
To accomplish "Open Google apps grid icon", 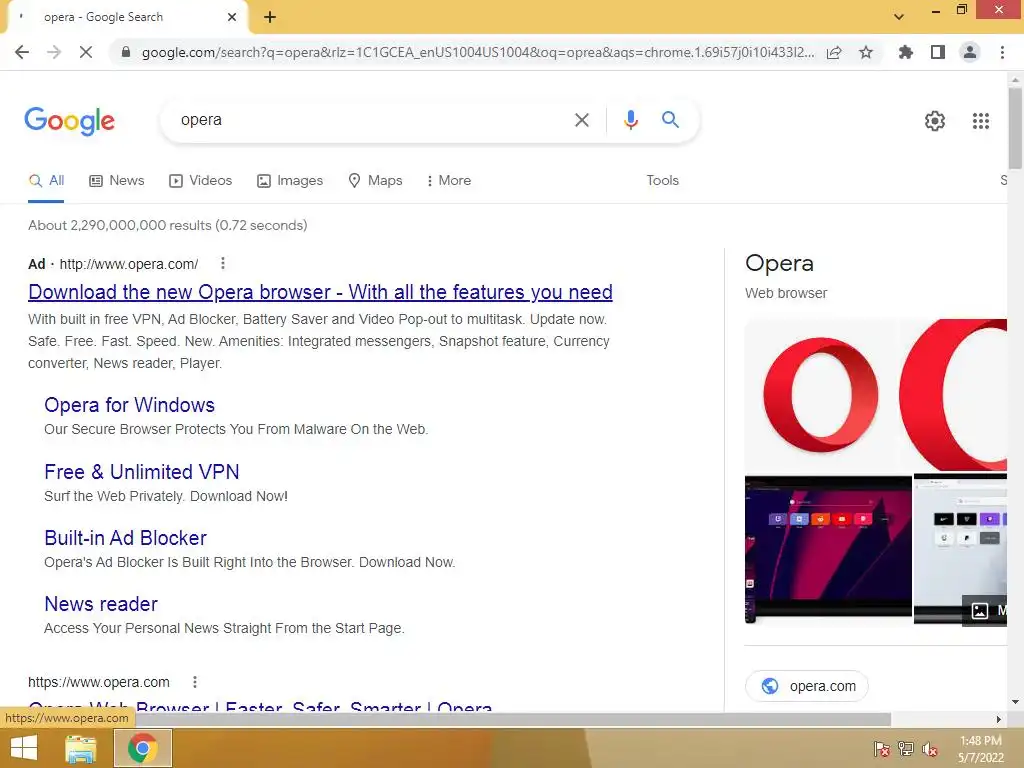I will (981, 121).
